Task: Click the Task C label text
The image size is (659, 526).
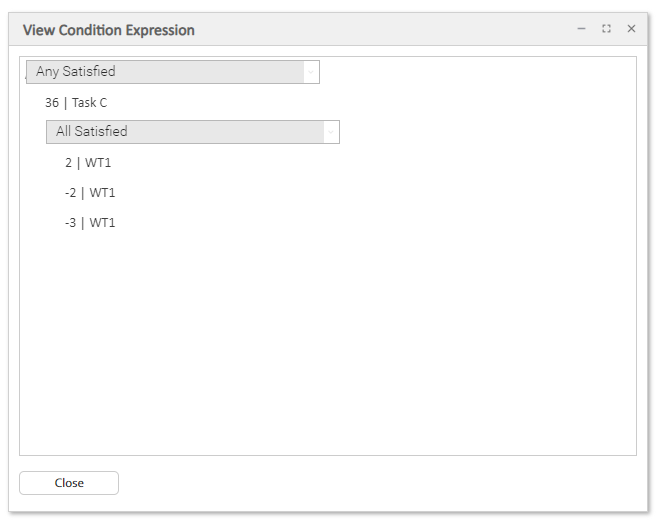Action: click(89, 102)
